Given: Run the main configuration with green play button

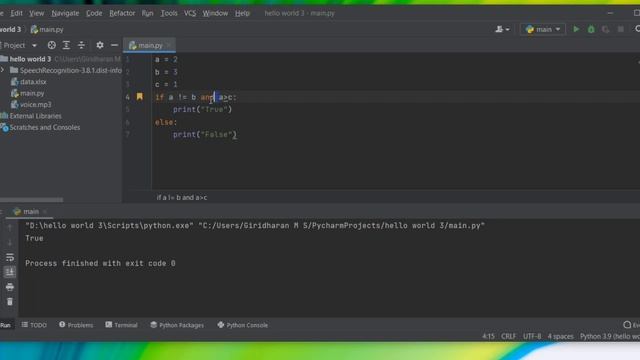Looking at the screenshot, I should pos(576,29).
